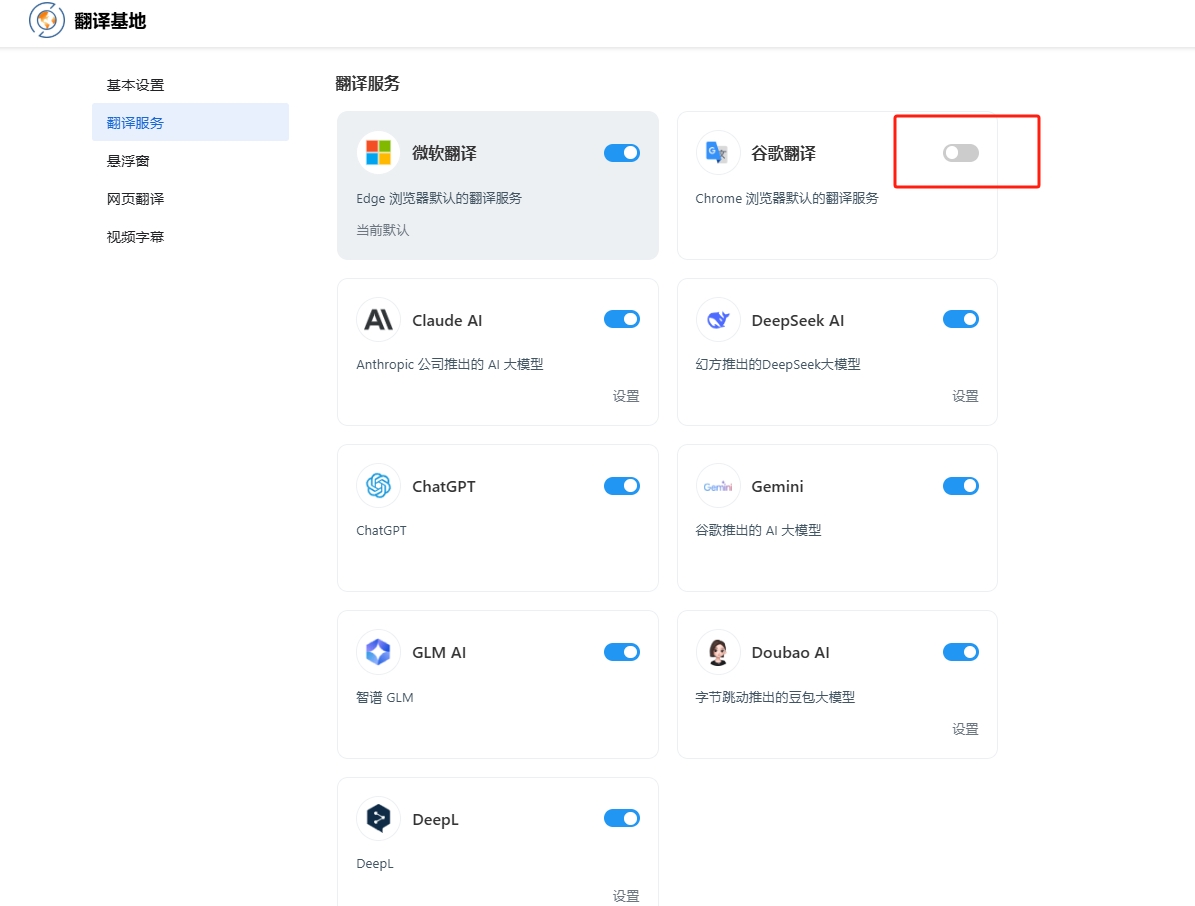Screen dimensions: 1195x906
Task: Click the 微软翻译 Microsoft logo icon
Action: pos(378,152)
